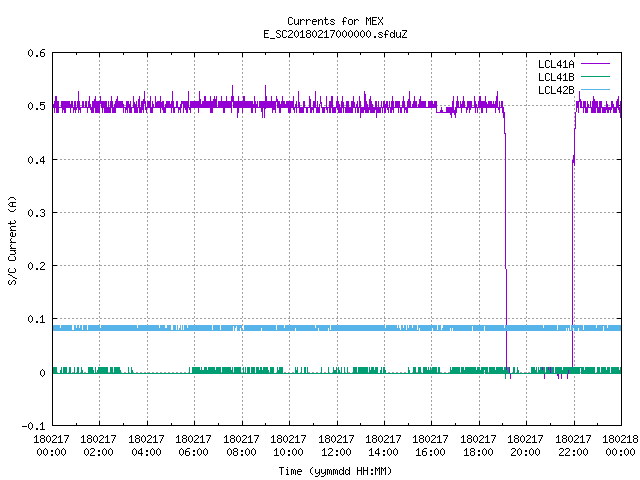640x480 pixels.
Task: Click the 180217 00:00 x-axis tick label
Action: tap(51, 445)
